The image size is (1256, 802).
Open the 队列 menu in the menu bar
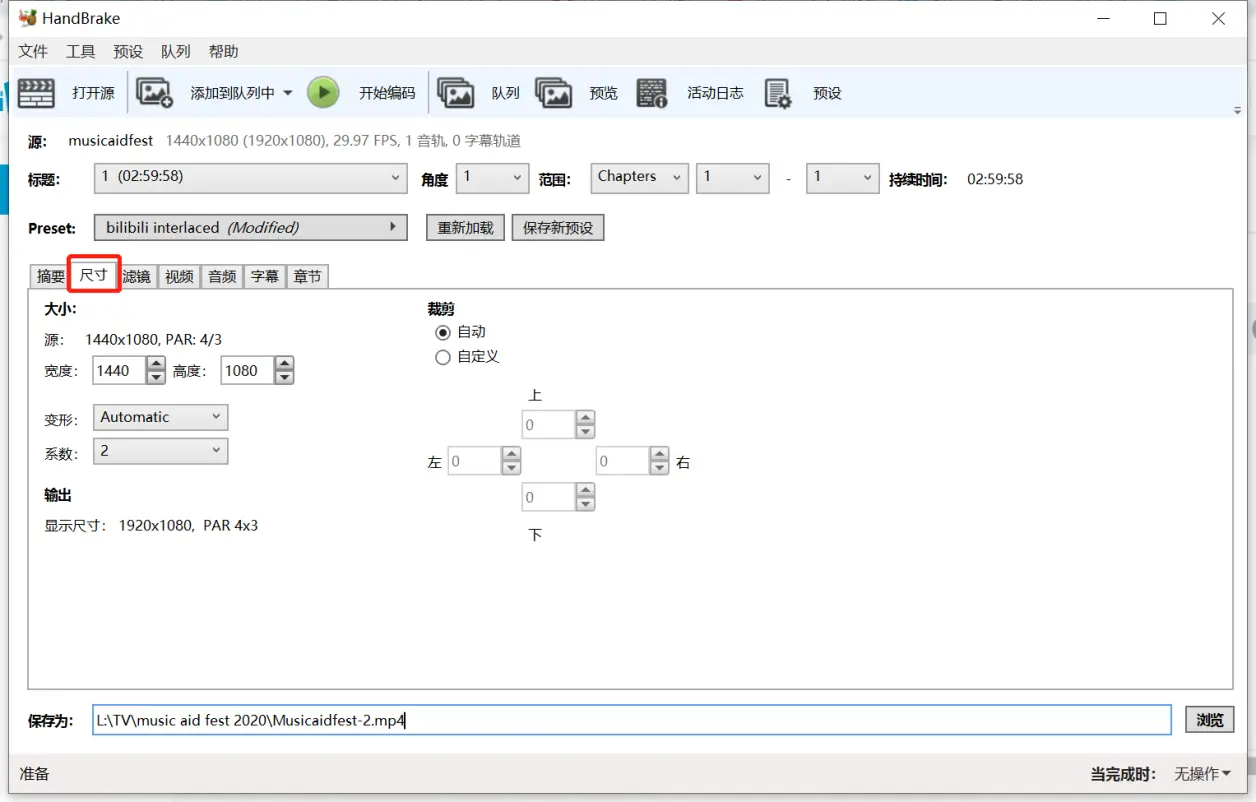pos(176,52)
